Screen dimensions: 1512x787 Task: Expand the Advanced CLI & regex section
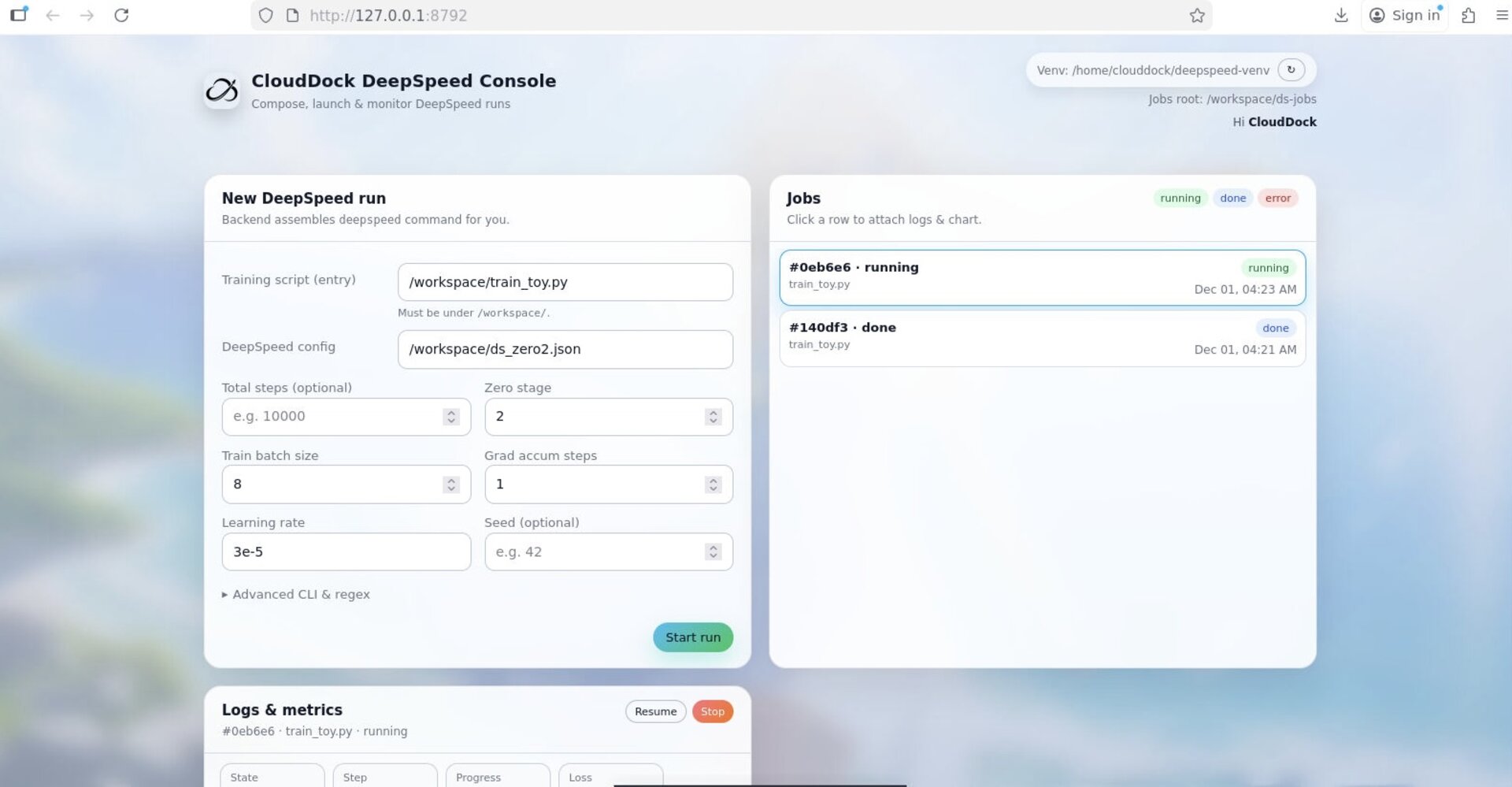pos(296,594)
